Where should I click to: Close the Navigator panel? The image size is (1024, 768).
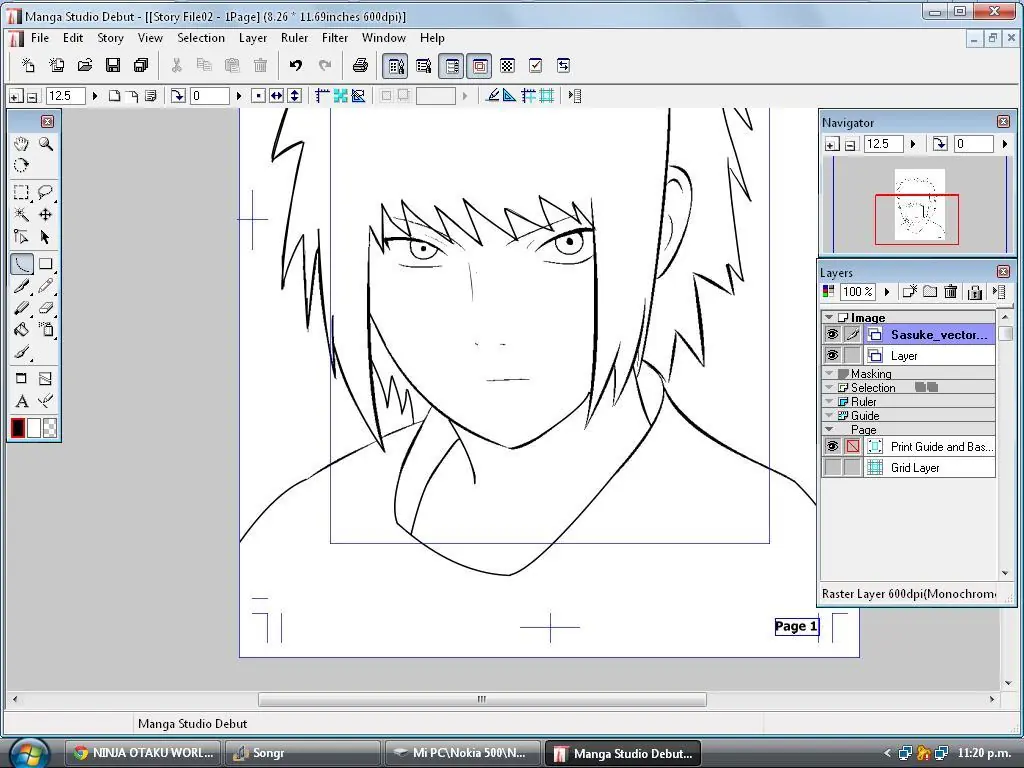coord(1004,121)
